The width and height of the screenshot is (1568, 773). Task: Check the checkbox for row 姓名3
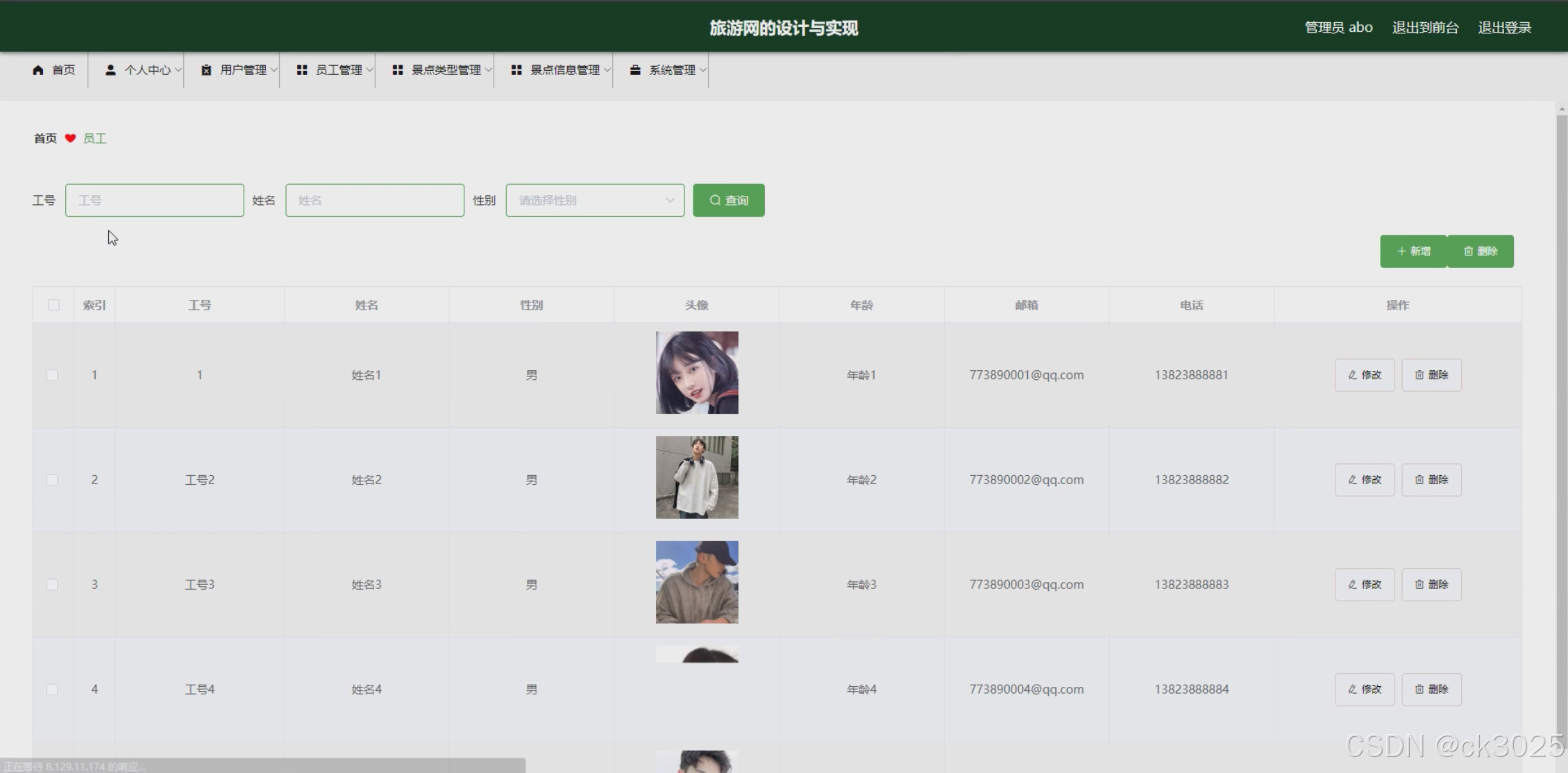(52, 585)
